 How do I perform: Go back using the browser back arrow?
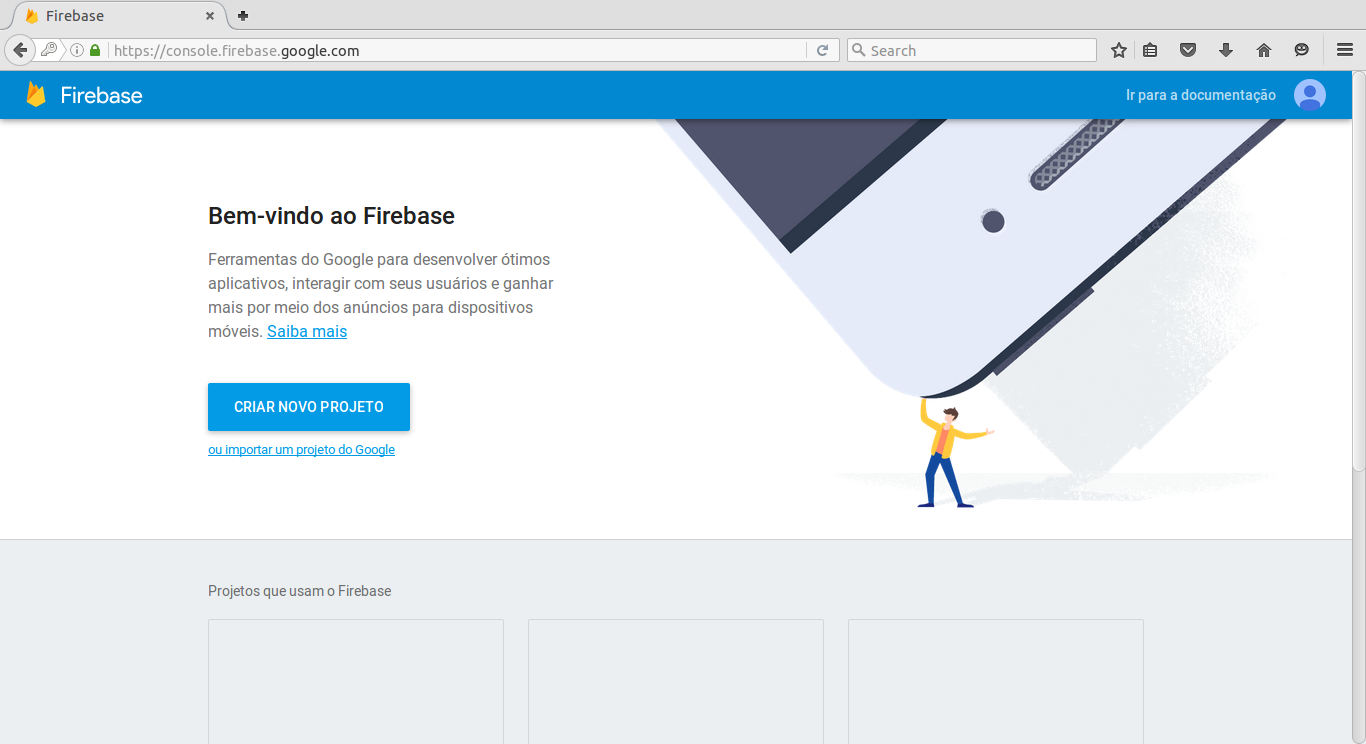pyautogui.click(x=20, y=50)
